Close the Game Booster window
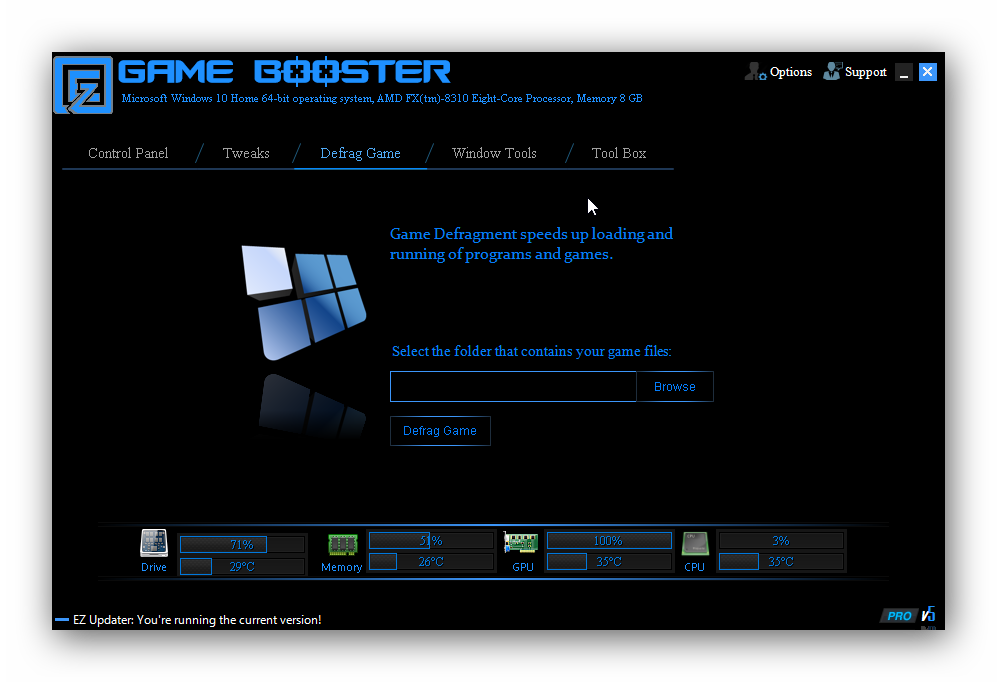 pos(928,72)
